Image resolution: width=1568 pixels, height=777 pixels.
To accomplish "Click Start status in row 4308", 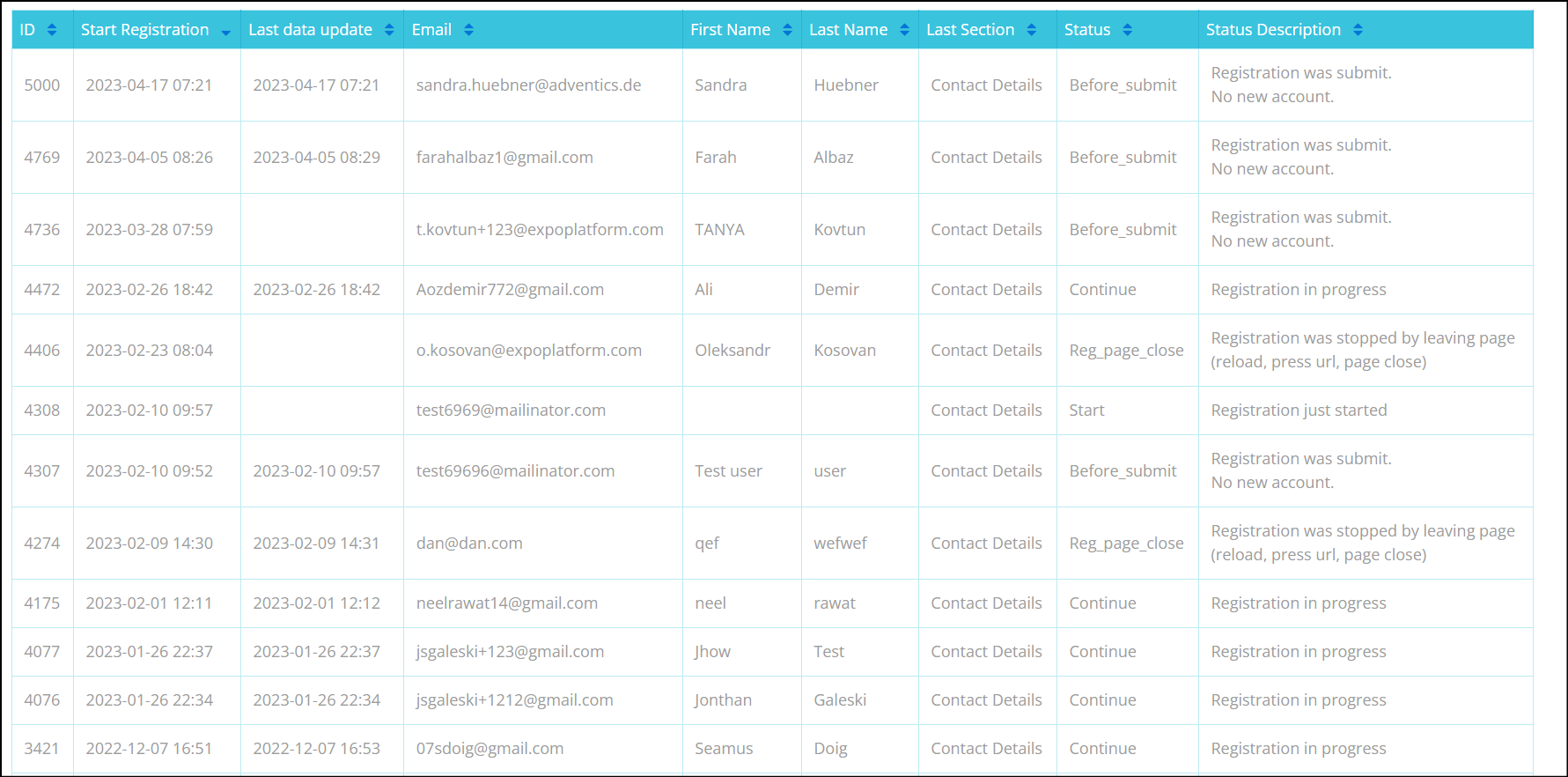I will [x=1086, y=411].
